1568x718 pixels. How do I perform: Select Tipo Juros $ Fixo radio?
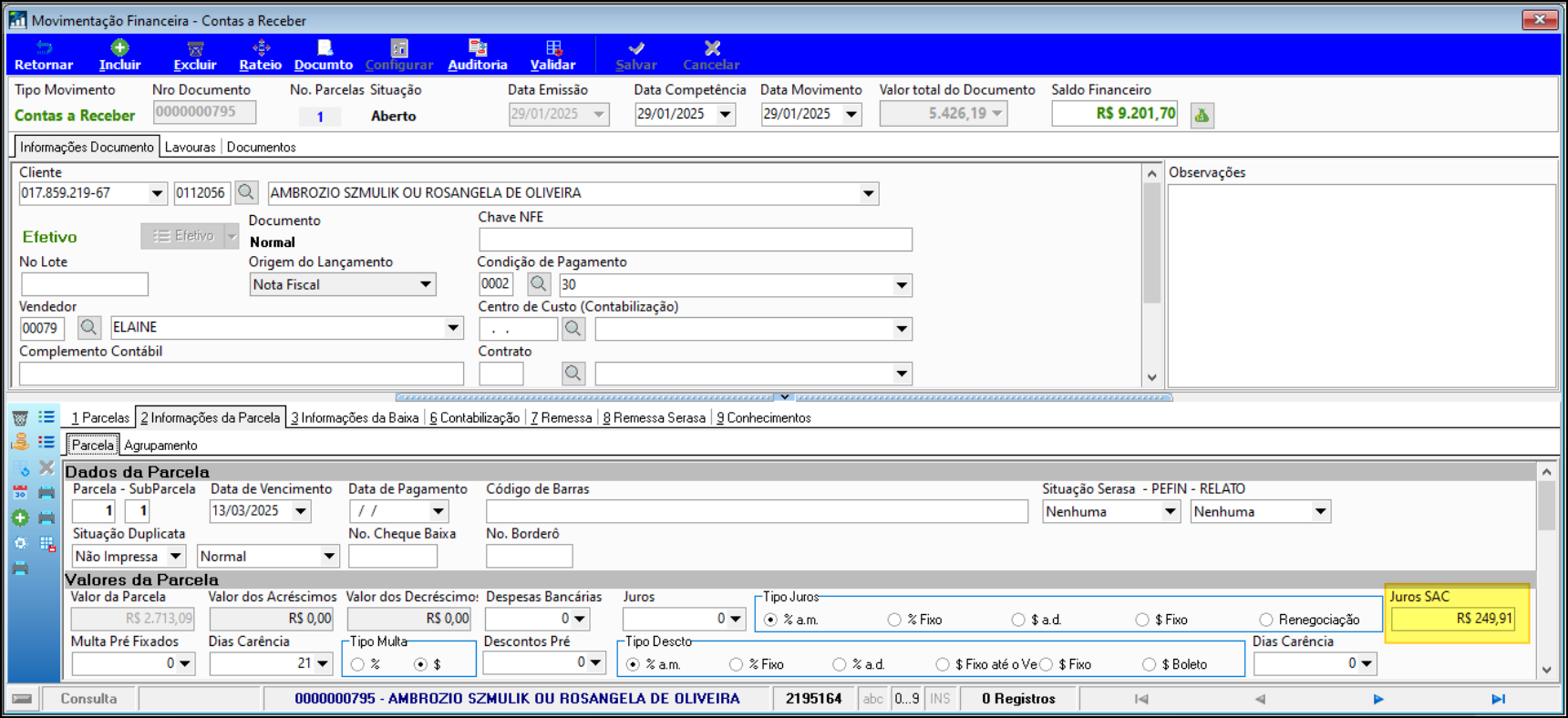1142,620
